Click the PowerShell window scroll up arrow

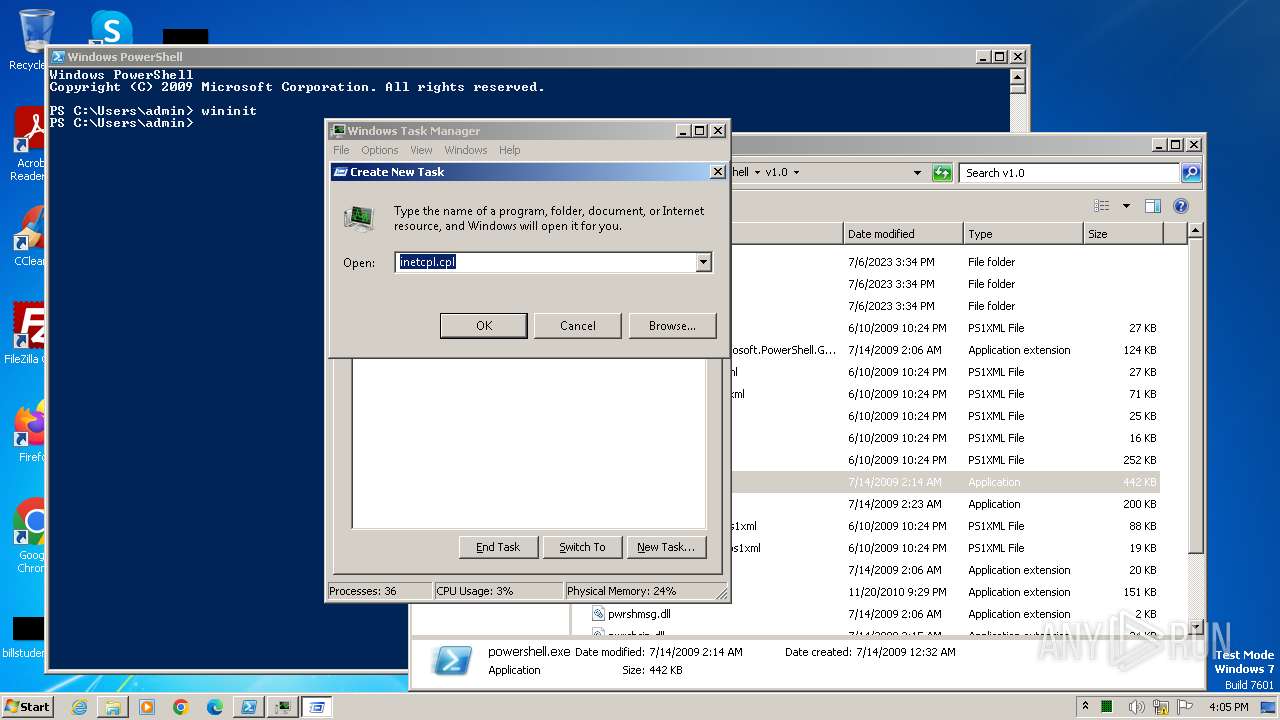(1018, 76)
